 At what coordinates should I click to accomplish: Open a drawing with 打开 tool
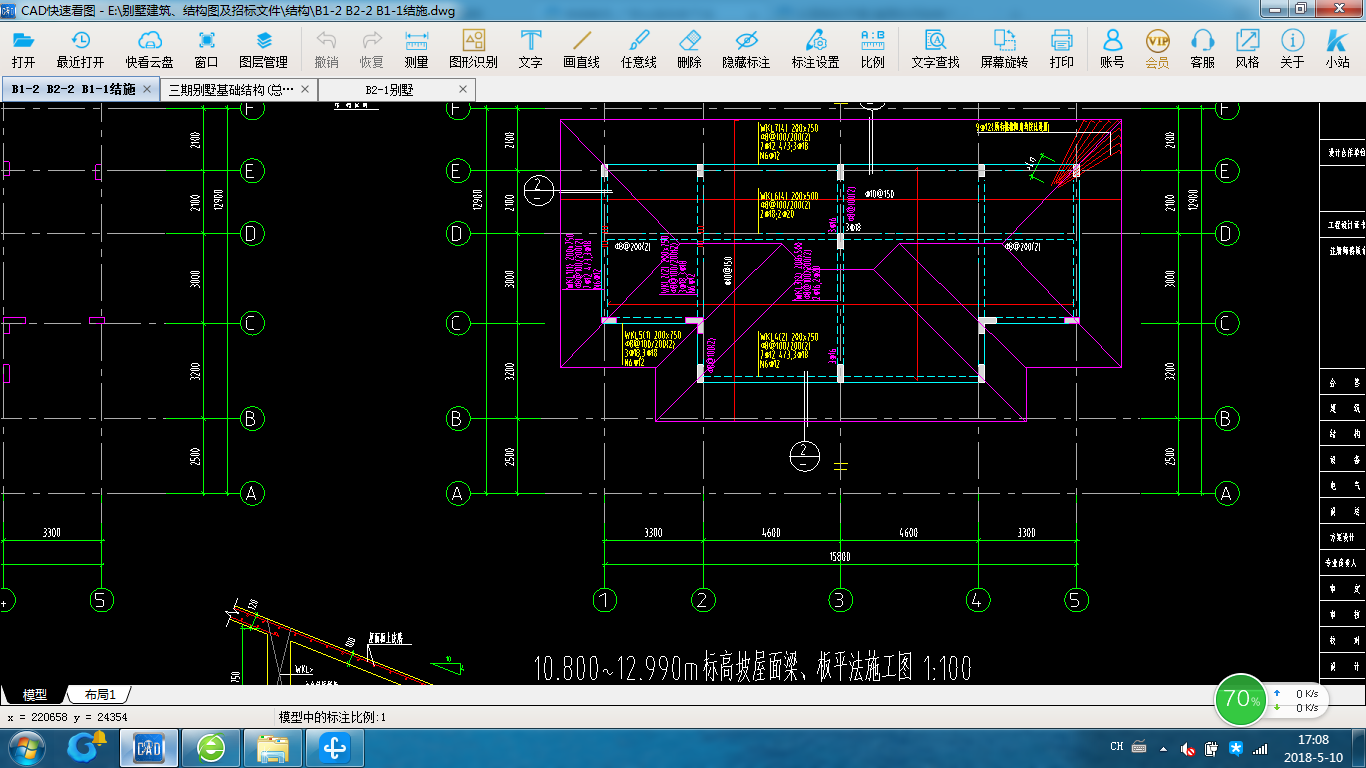pyautogui.click(x=23, y=49)
